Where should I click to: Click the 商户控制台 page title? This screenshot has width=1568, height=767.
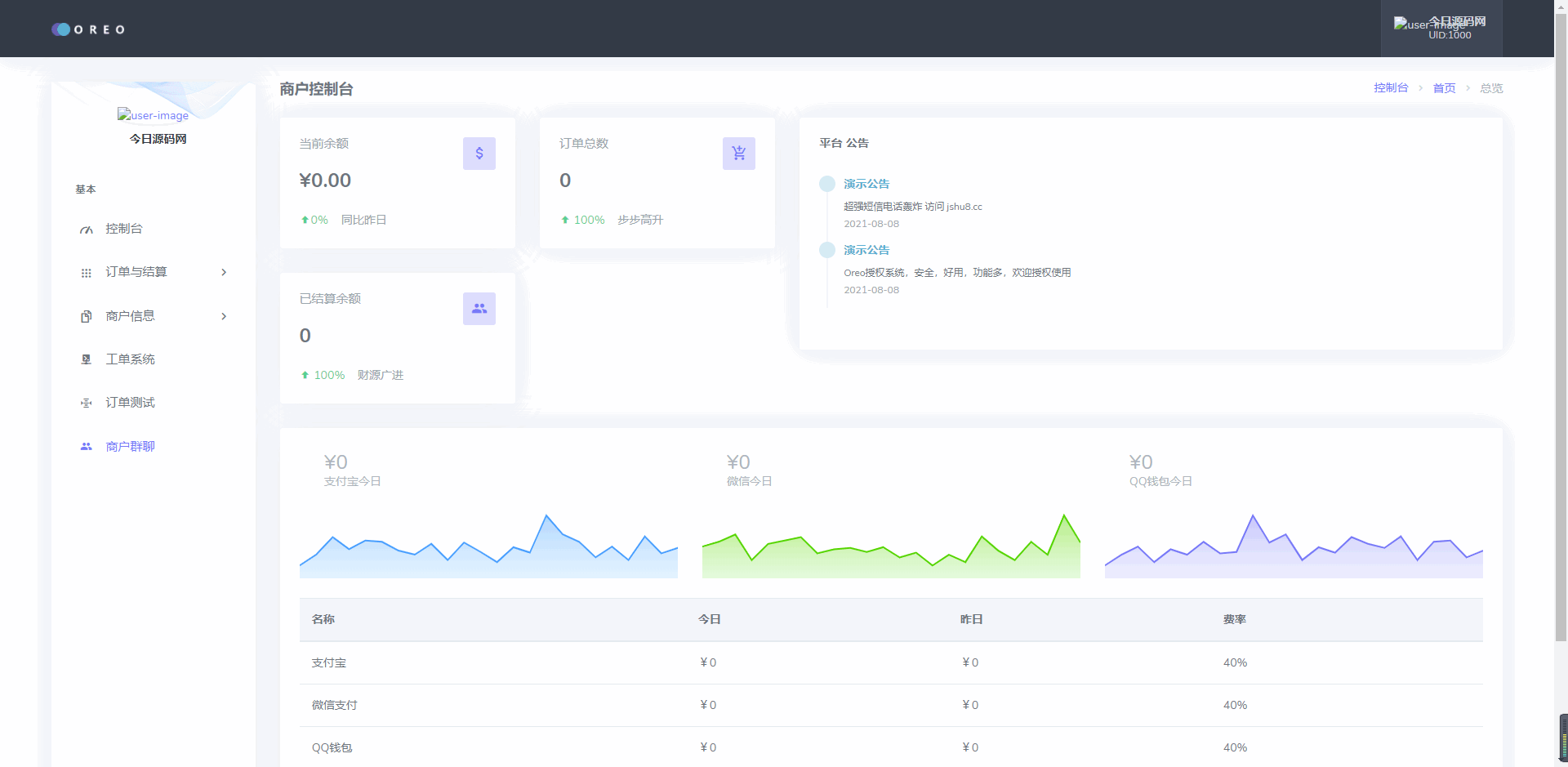tap(316, 89)
